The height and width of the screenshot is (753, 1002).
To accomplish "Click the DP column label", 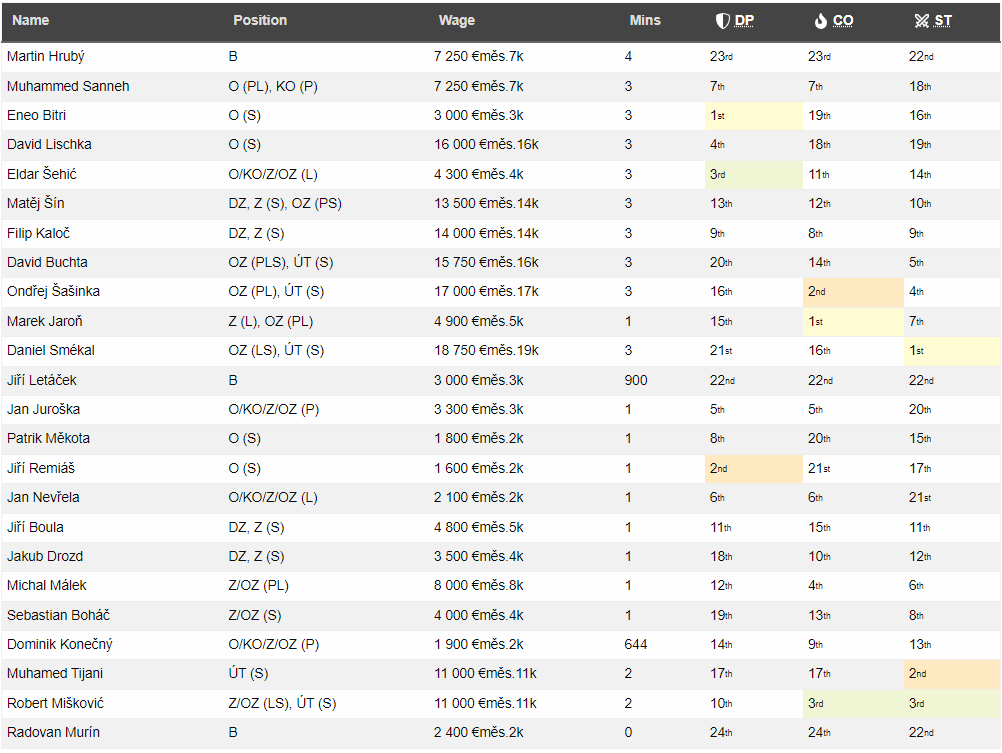I will 745,21.
